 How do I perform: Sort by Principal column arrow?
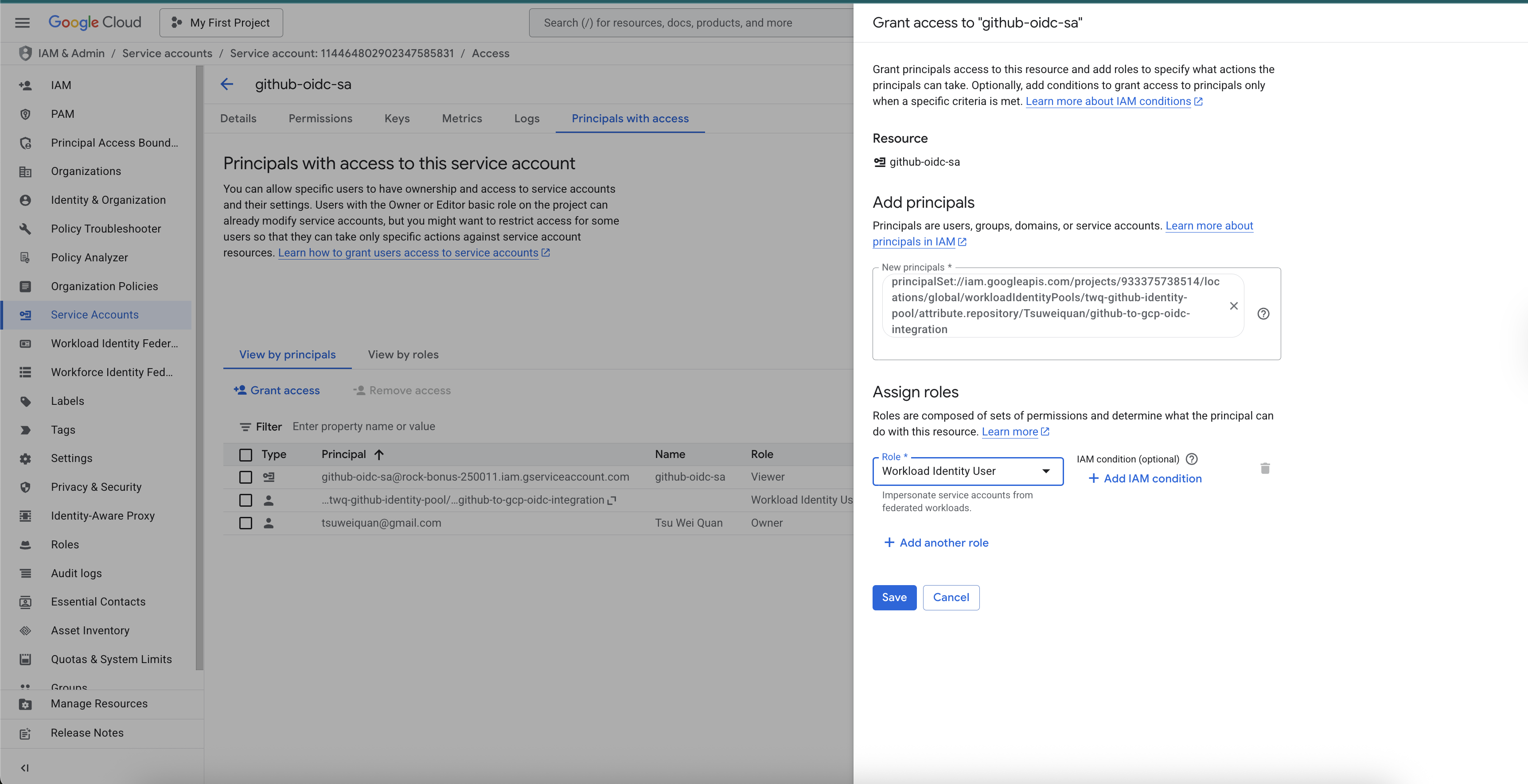[379, 454]
